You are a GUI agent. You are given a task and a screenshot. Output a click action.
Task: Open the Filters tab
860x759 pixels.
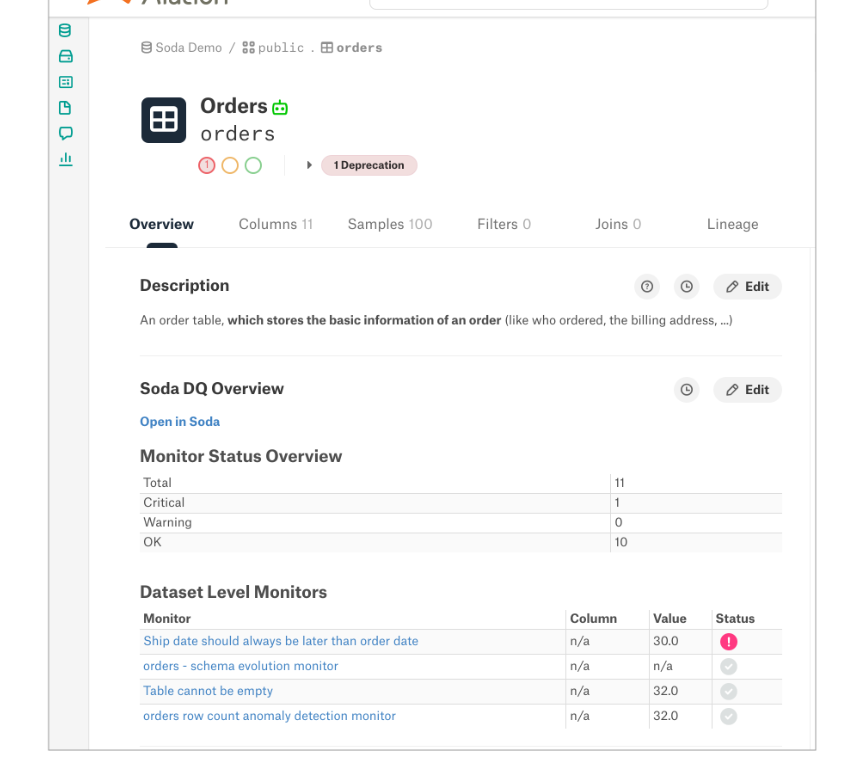(504, 224)
